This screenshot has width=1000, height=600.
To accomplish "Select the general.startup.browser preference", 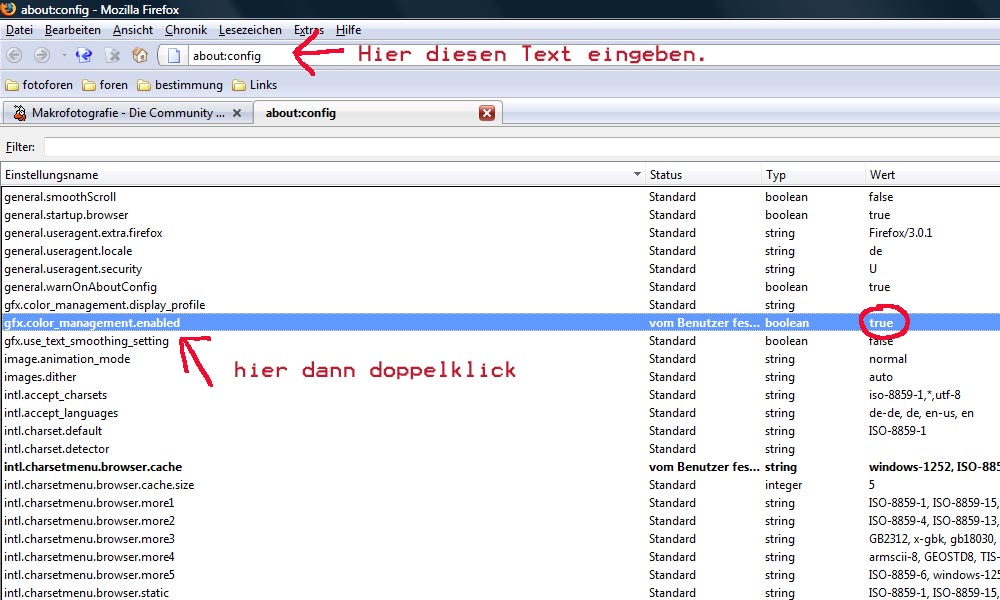I will tap(501, 215).
